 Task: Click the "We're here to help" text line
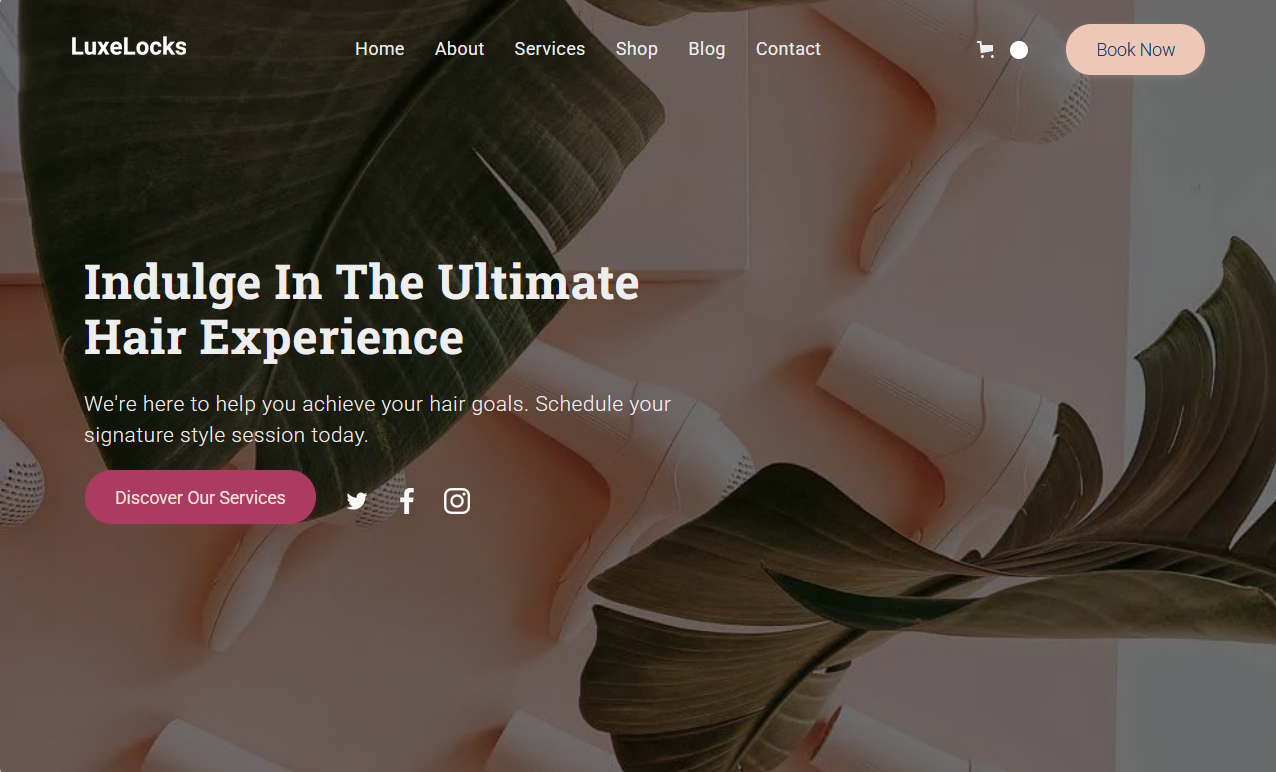coord(377,404)
